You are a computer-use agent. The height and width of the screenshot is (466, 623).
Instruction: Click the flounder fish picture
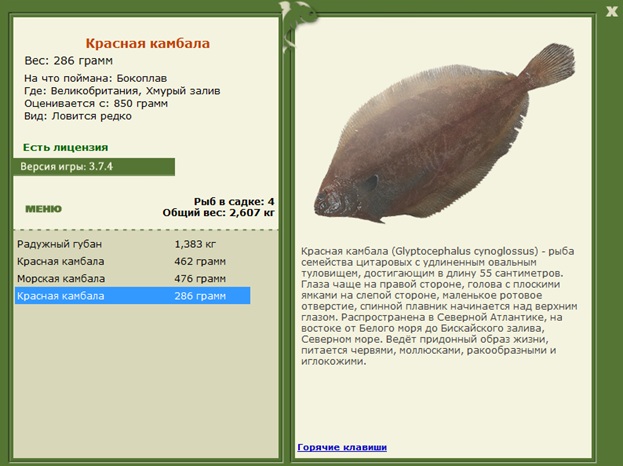point(444,134)
